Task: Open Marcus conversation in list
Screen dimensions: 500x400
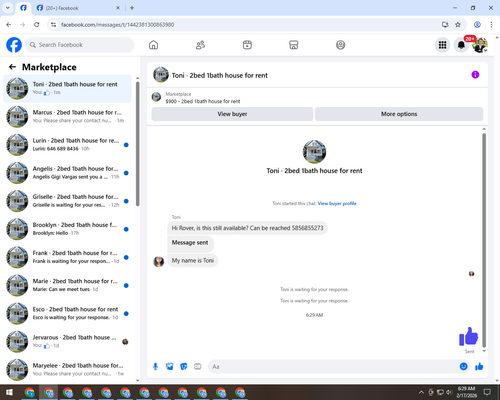Action: (x=67, y=116)
